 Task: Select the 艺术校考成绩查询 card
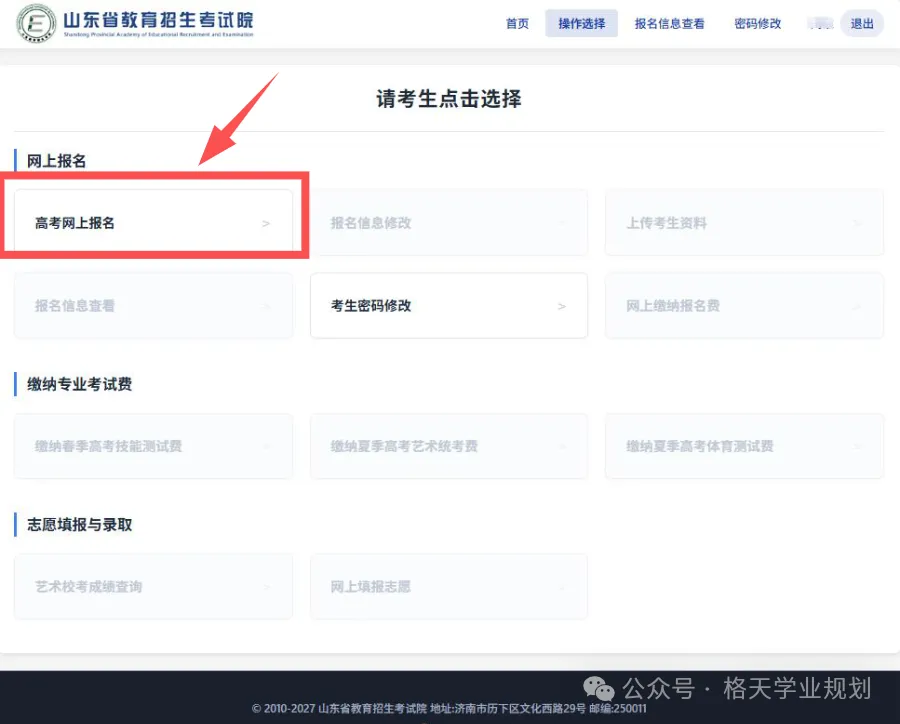coord(153,586)
